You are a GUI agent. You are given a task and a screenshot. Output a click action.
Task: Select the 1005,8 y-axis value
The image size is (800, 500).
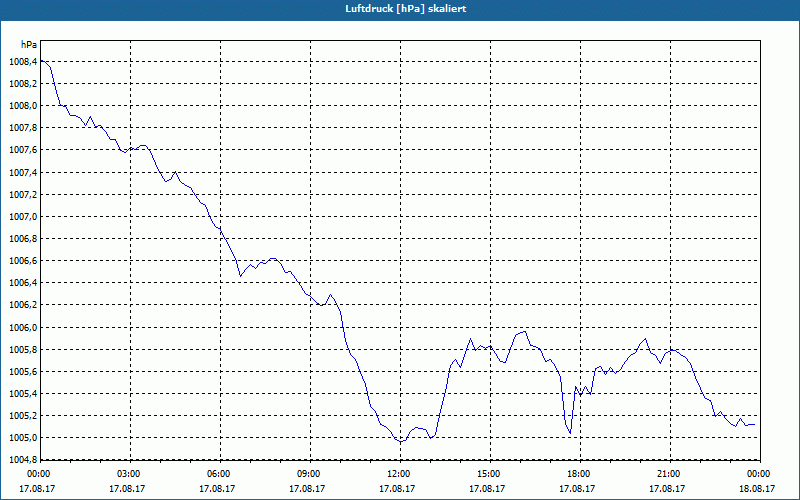(x=23, y=349)
